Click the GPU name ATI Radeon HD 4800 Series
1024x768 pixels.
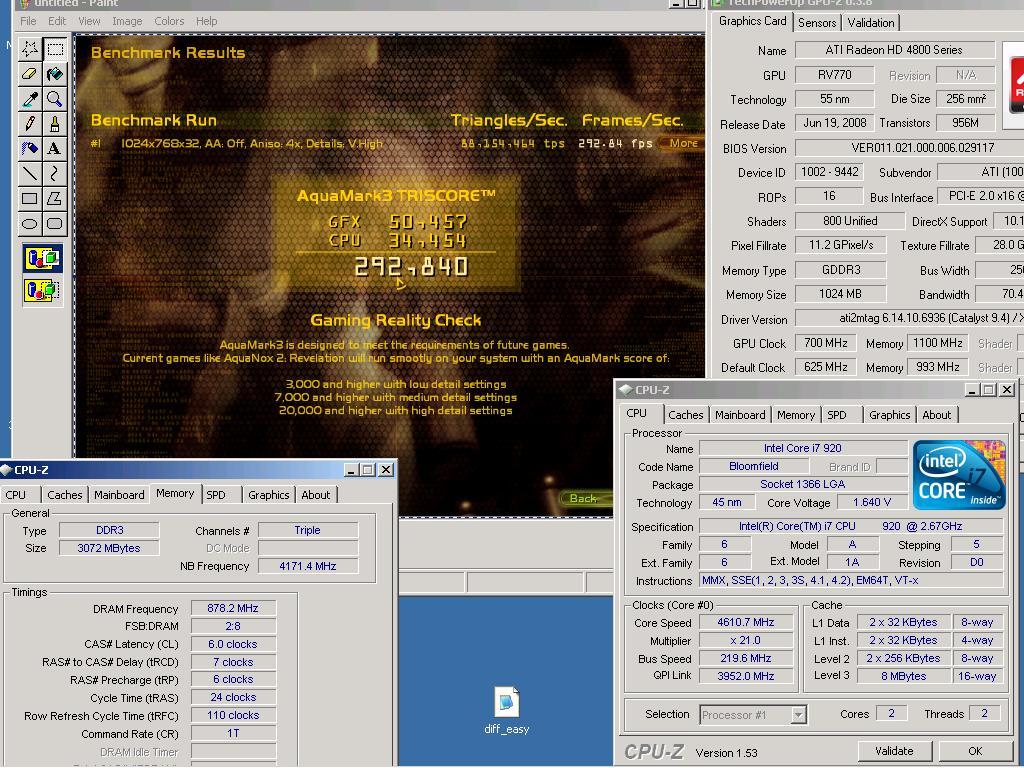[894, 50]
